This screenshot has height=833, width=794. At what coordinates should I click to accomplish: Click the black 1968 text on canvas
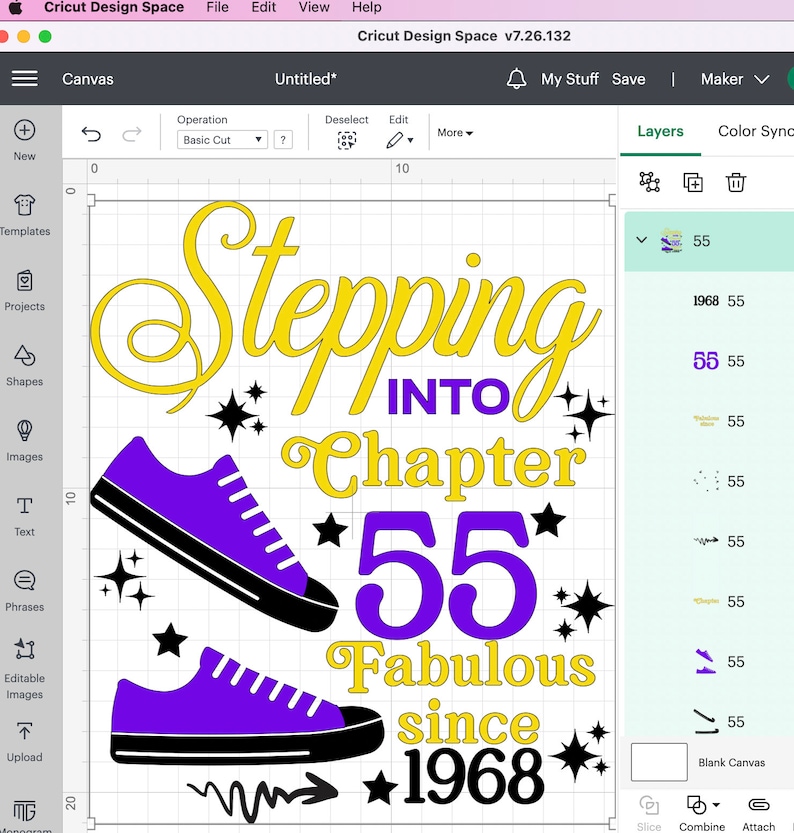pyautogui.click(x=474, y=776)
